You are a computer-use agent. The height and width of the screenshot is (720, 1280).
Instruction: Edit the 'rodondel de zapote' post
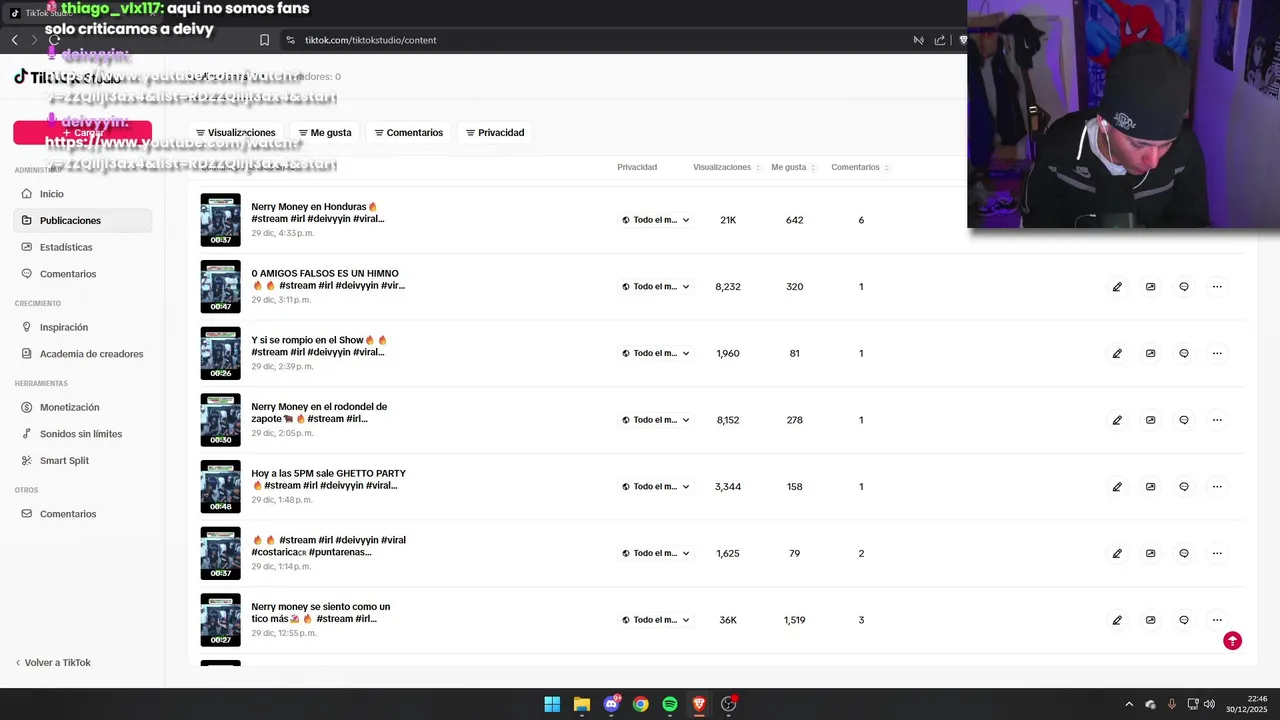(1117, 420)
